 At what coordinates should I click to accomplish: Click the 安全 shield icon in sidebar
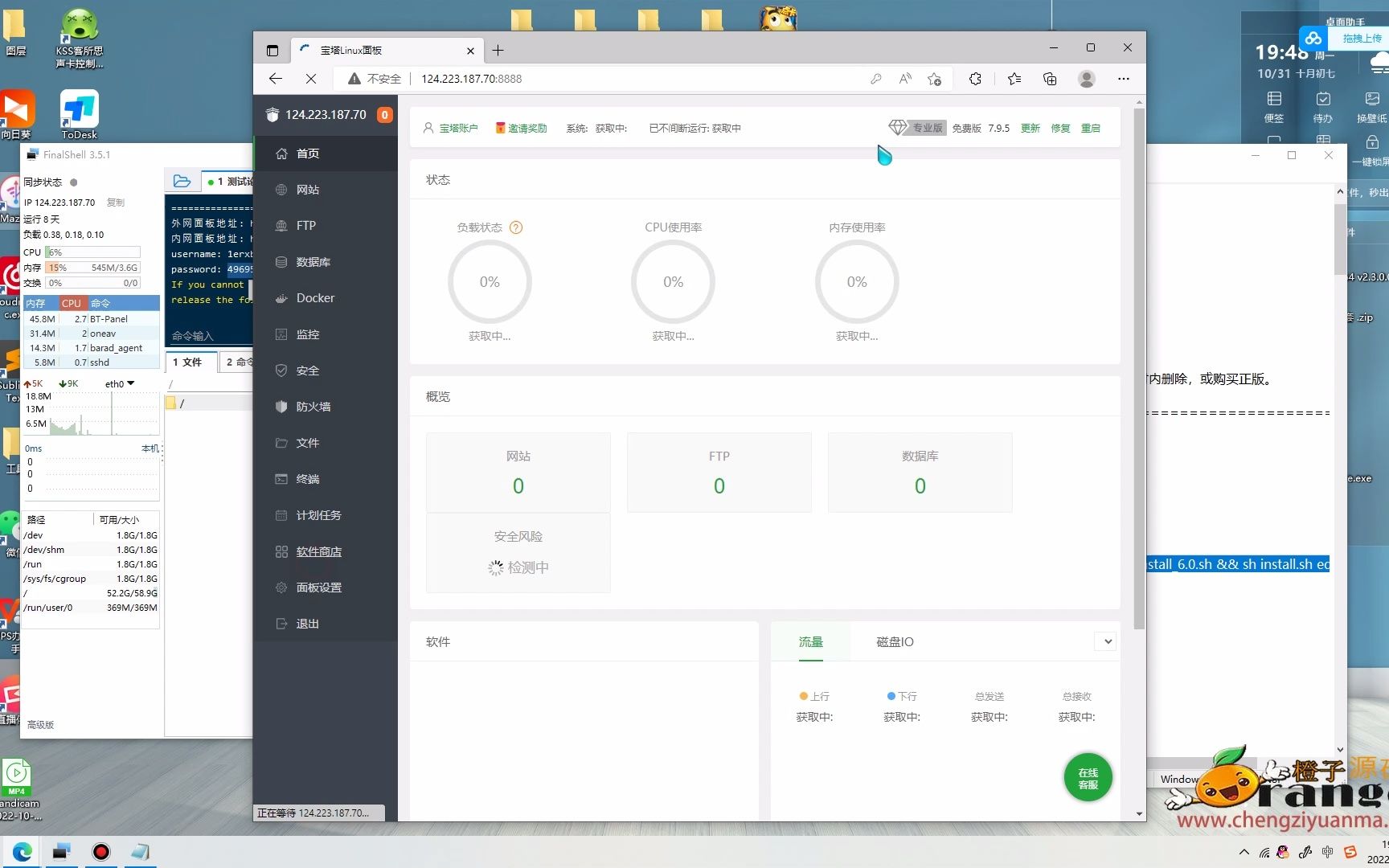coord(281,371)
